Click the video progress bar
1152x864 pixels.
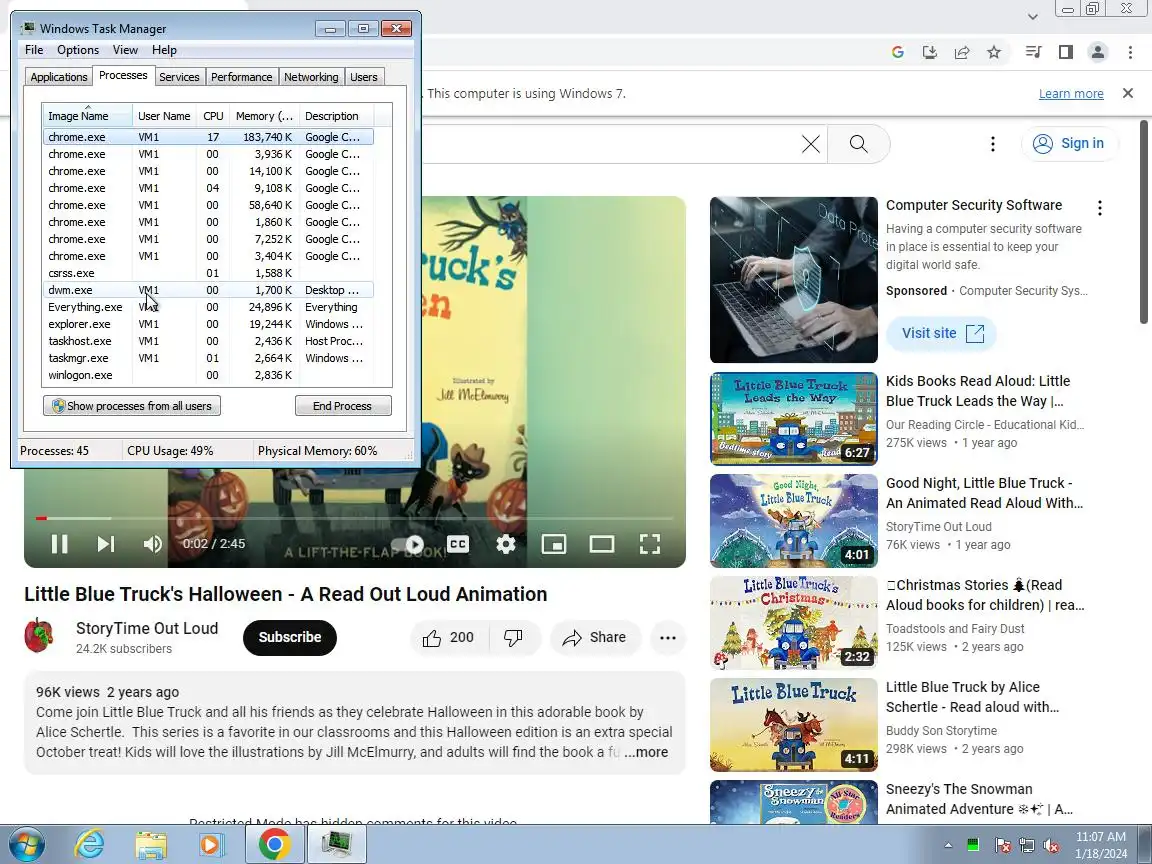click(353, 518)
